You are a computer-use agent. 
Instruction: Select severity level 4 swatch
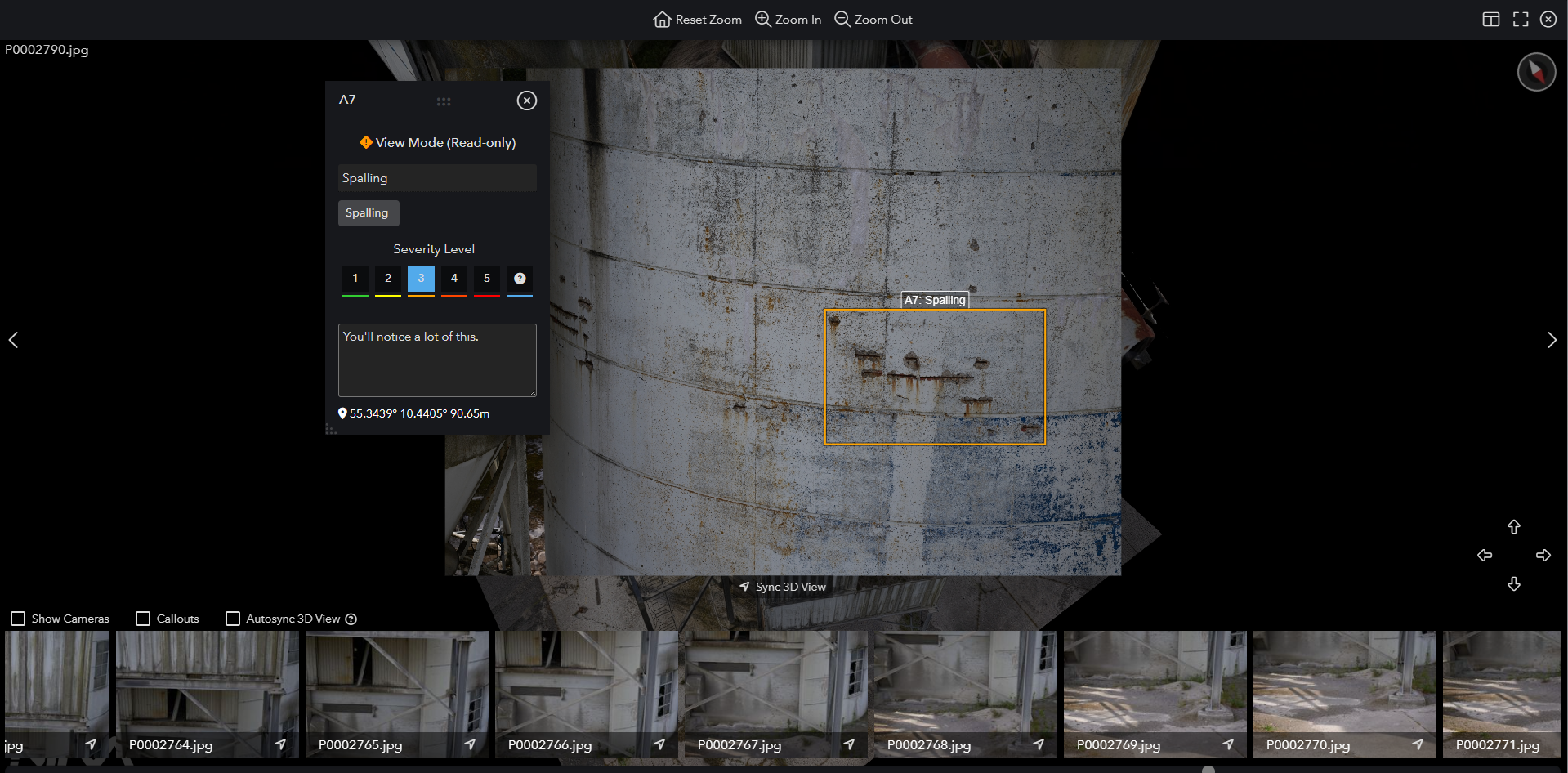[x=453, y=279]
